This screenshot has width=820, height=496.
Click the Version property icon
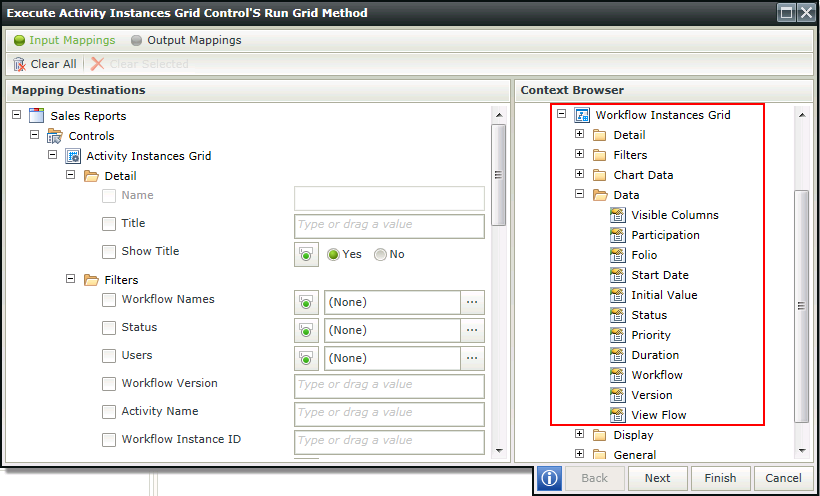(x=618, y=395)
